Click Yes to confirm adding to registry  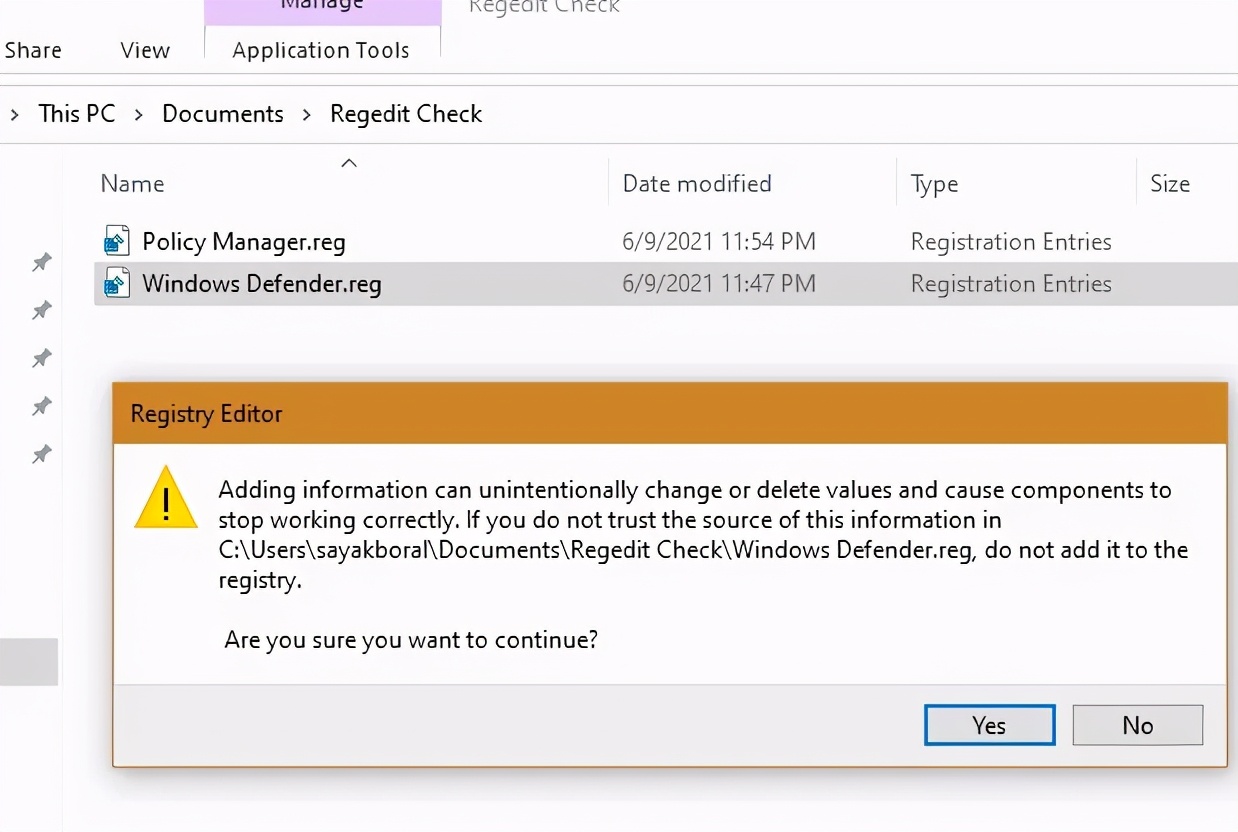(x=988, y=725)
